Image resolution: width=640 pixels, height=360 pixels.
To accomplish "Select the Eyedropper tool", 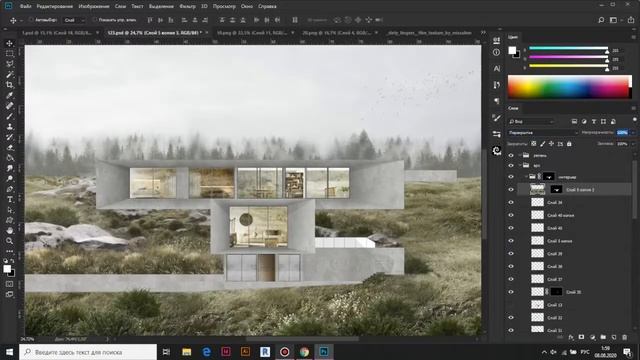I will (x=9, y=96).
